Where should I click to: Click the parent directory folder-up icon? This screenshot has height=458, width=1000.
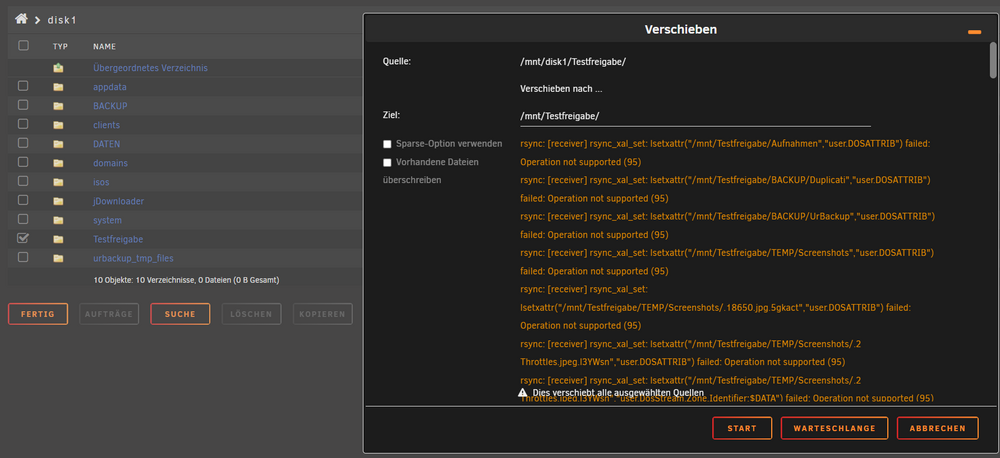click(x=58, y=68)
